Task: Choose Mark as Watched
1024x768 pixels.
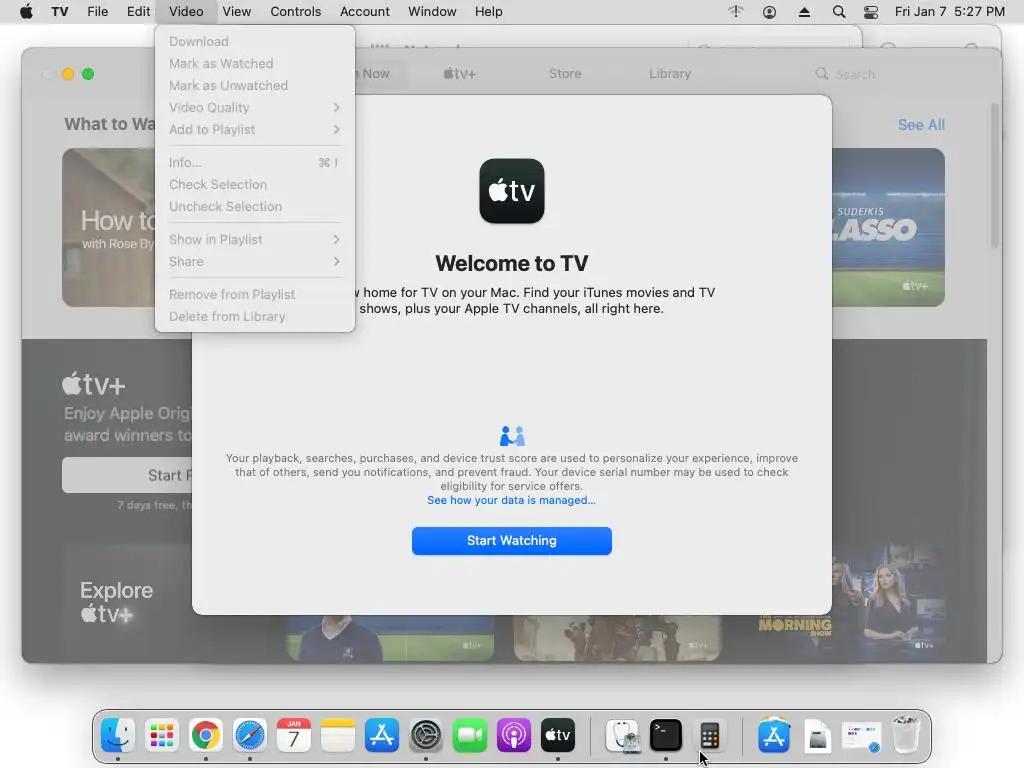Action: coord(255,63)
